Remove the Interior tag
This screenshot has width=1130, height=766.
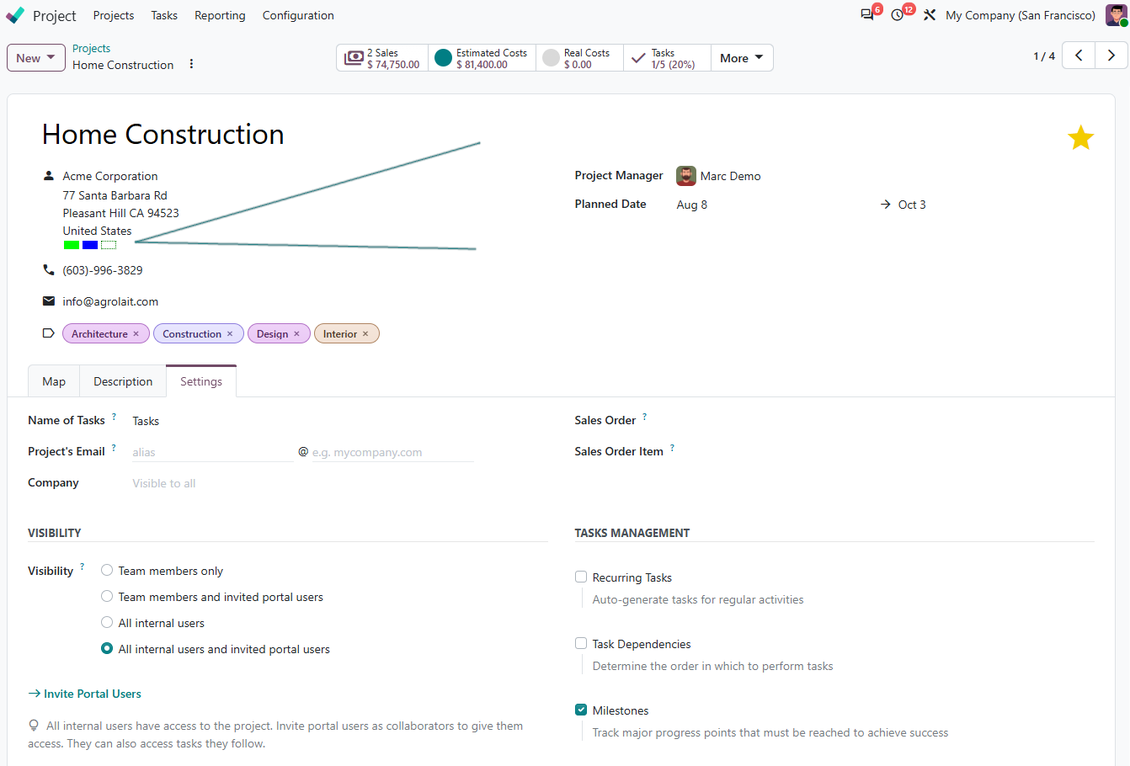[365, 334]
